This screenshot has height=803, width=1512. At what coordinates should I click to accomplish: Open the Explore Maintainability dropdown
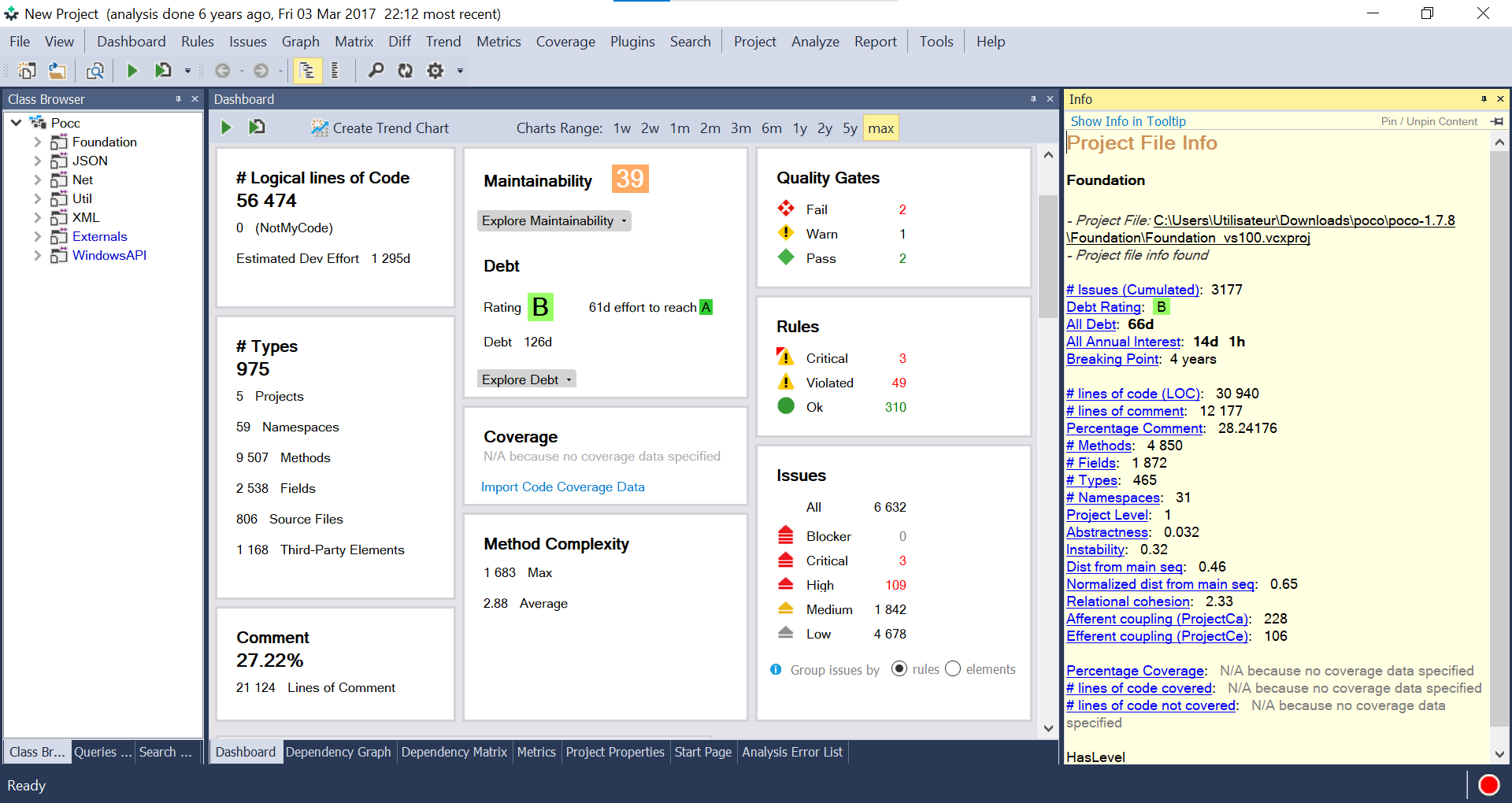point(554,221)
